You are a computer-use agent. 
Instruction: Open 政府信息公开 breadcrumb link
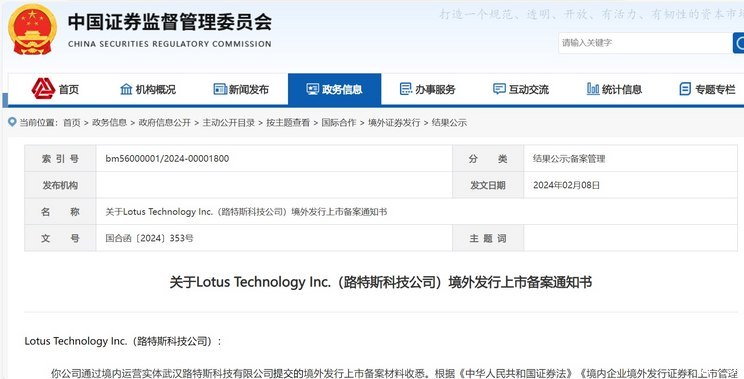(164, 123)
